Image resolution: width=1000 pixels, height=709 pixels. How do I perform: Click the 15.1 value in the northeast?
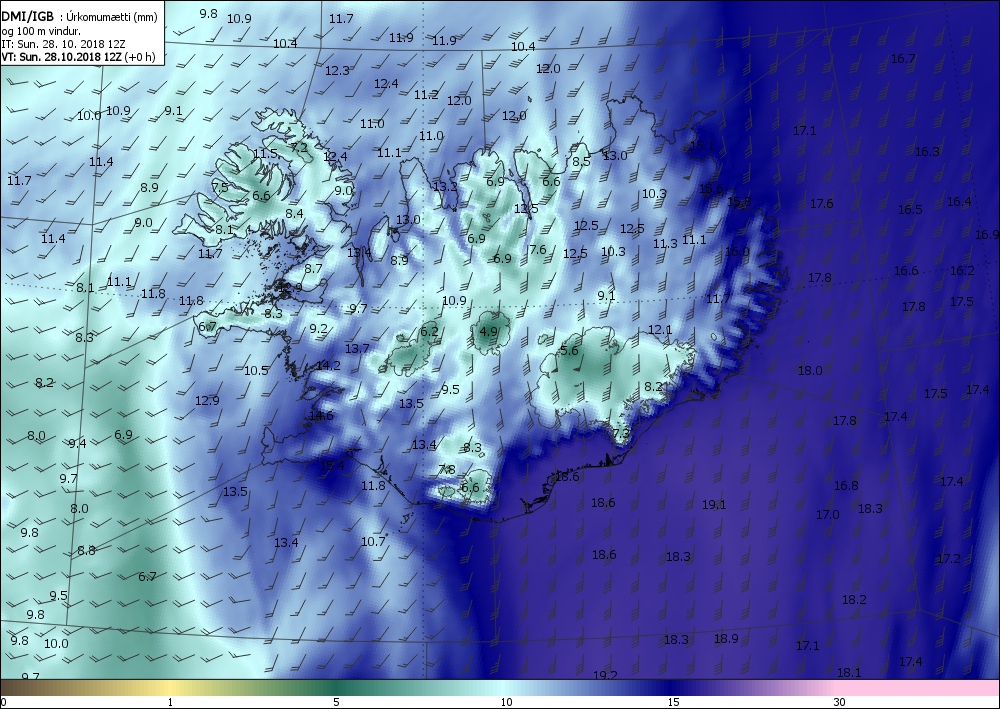point(702,146)
